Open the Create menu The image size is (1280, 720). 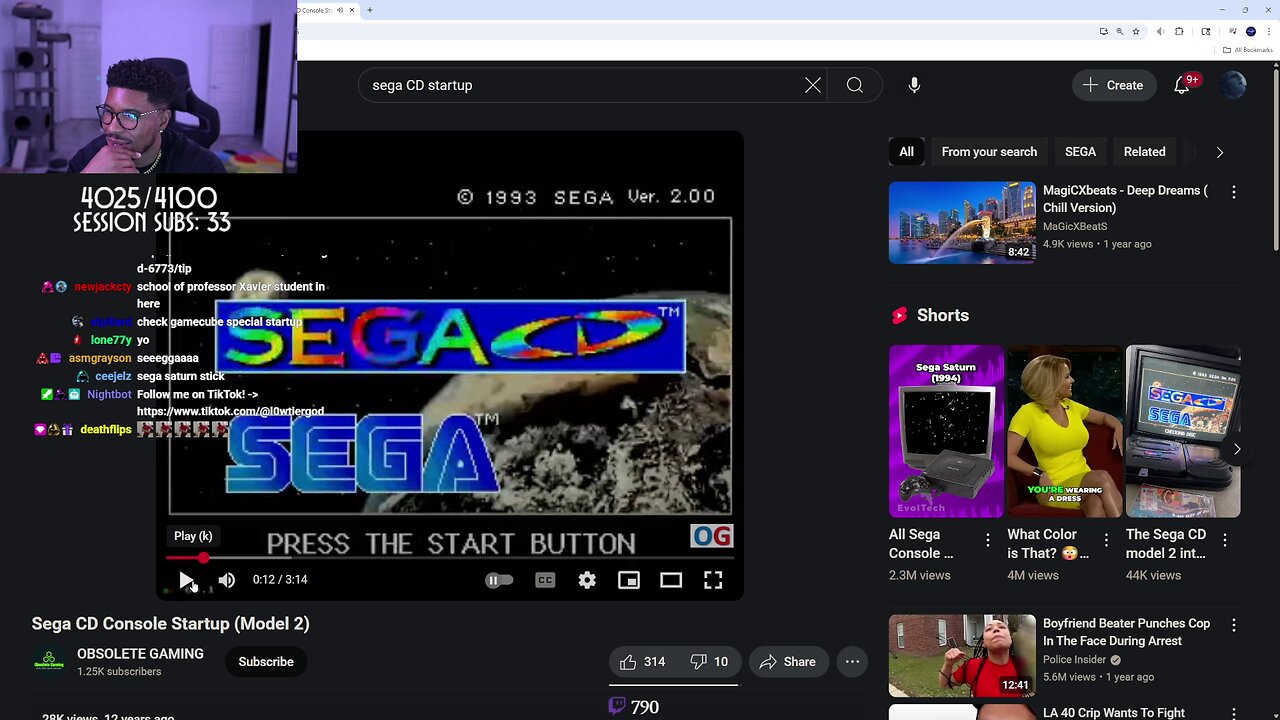[x=1113, y=85]
